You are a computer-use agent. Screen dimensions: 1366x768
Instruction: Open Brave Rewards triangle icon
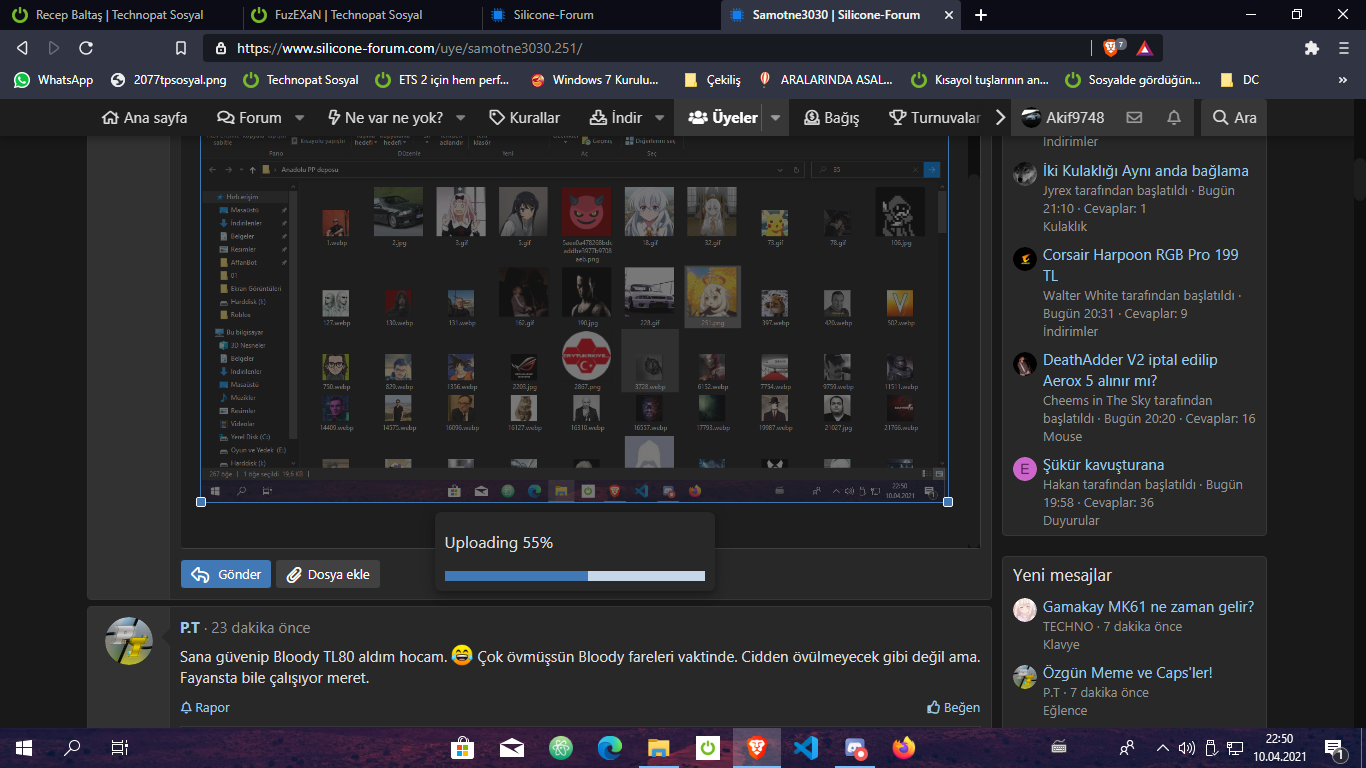tap(1144, 48)
